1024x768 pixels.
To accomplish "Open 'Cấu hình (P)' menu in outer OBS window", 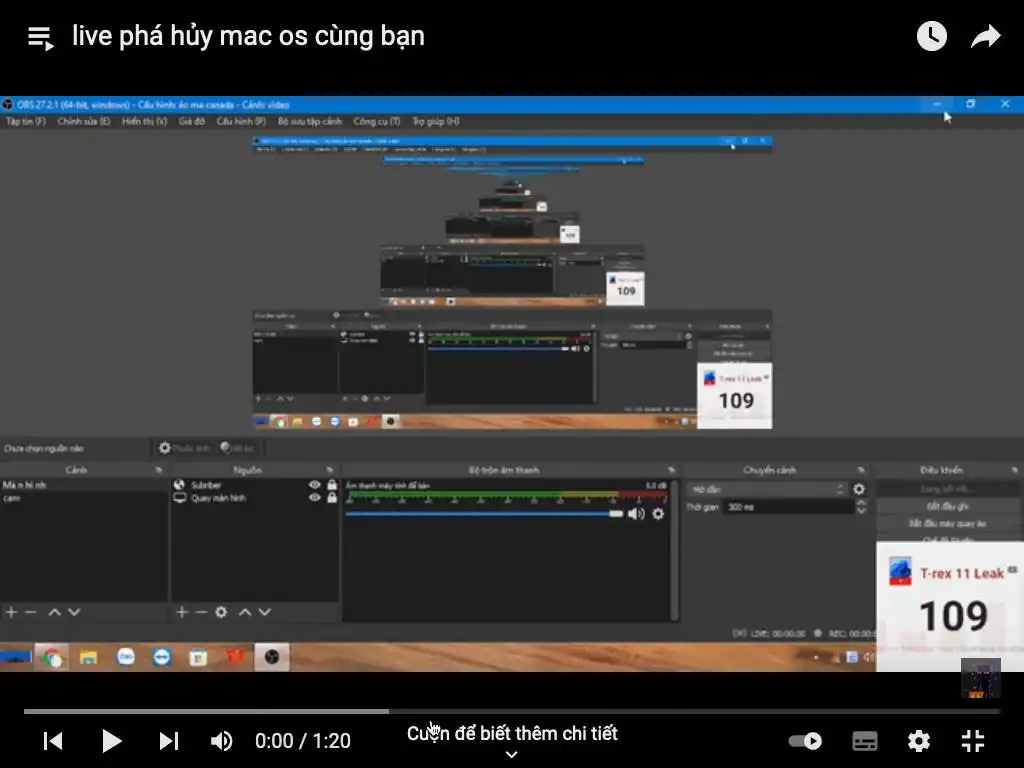I will coord(241,121).
